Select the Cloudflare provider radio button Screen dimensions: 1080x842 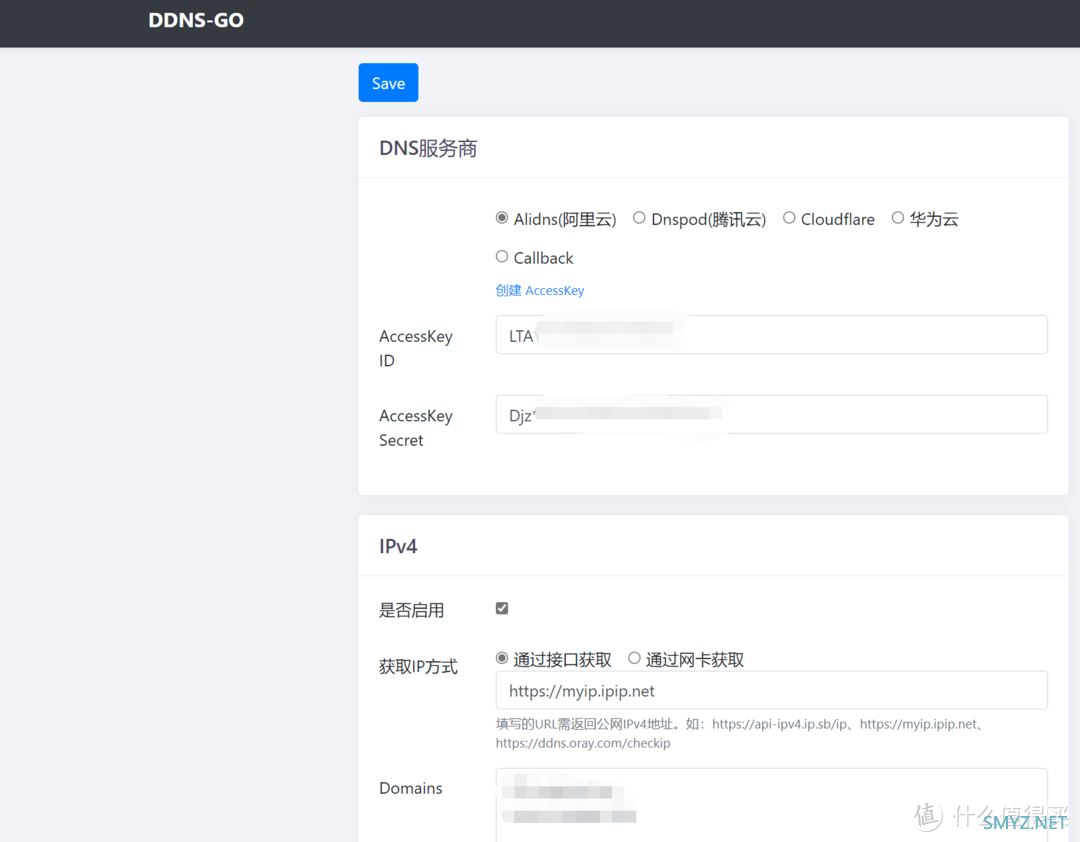click(x=789, y=218)
